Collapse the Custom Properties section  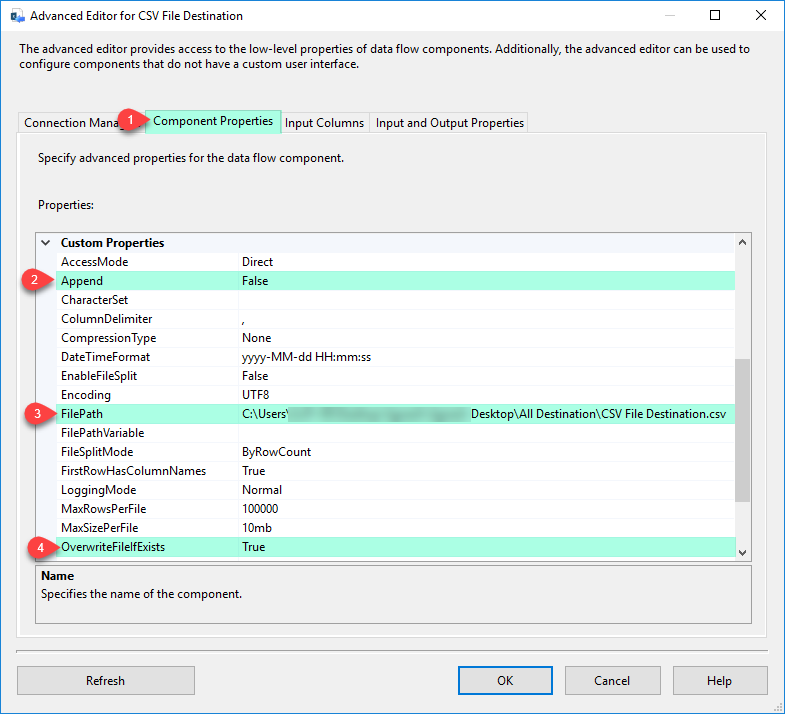45,243
